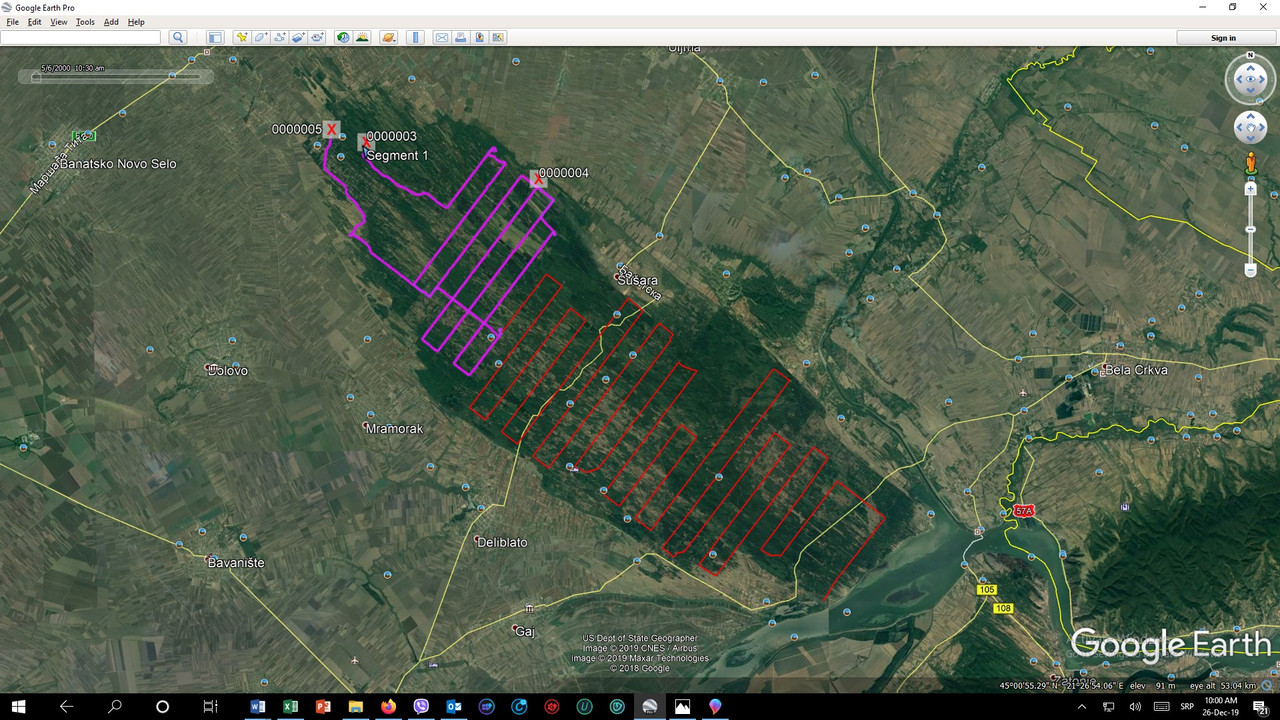Click the 105 road shield
1280x720 pixels.
pyautogui.click(x=987, y=590)
